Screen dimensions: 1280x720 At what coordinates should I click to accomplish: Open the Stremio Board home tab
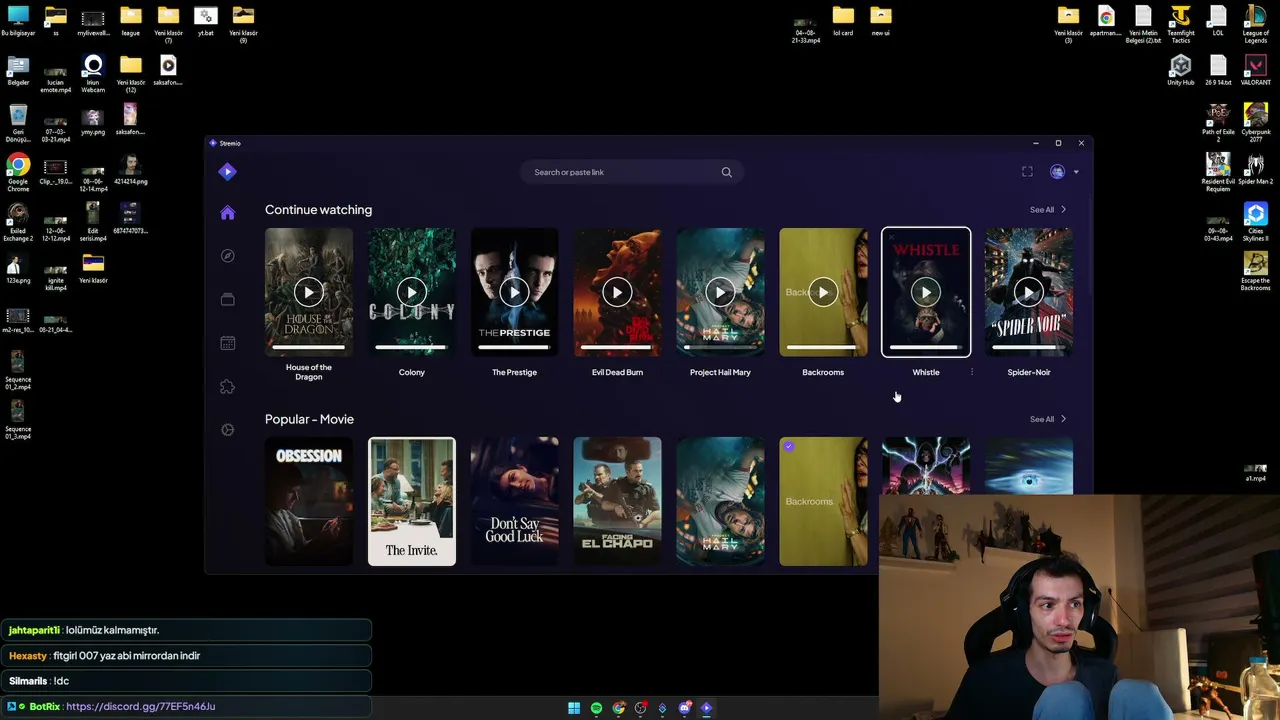pos(227,212)
